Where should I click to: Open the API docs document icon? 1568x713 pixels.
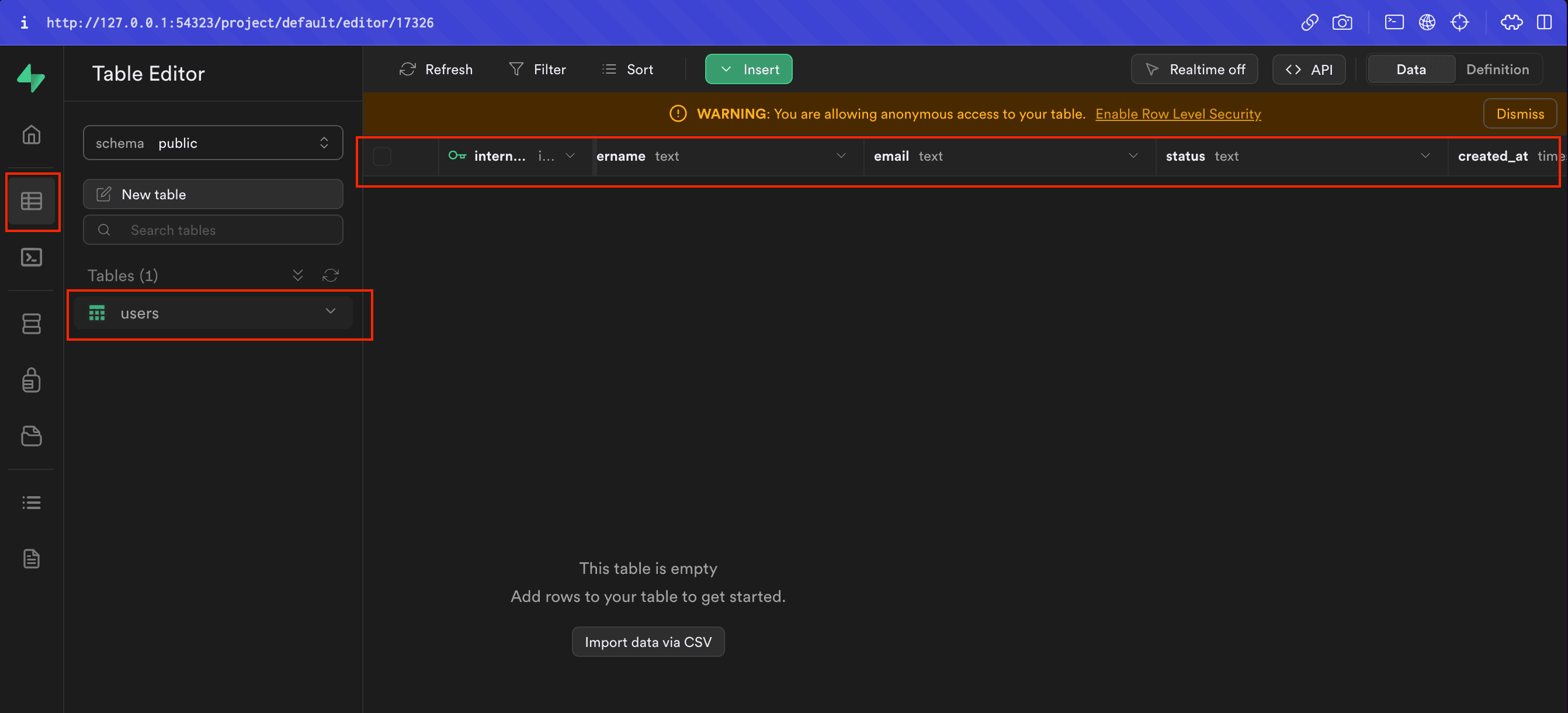pos(31,558)
